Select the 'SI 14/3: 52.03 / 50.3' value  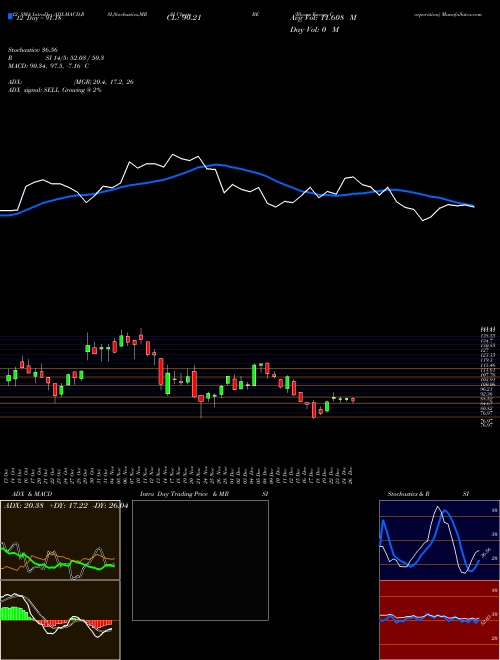coord(75,58)
